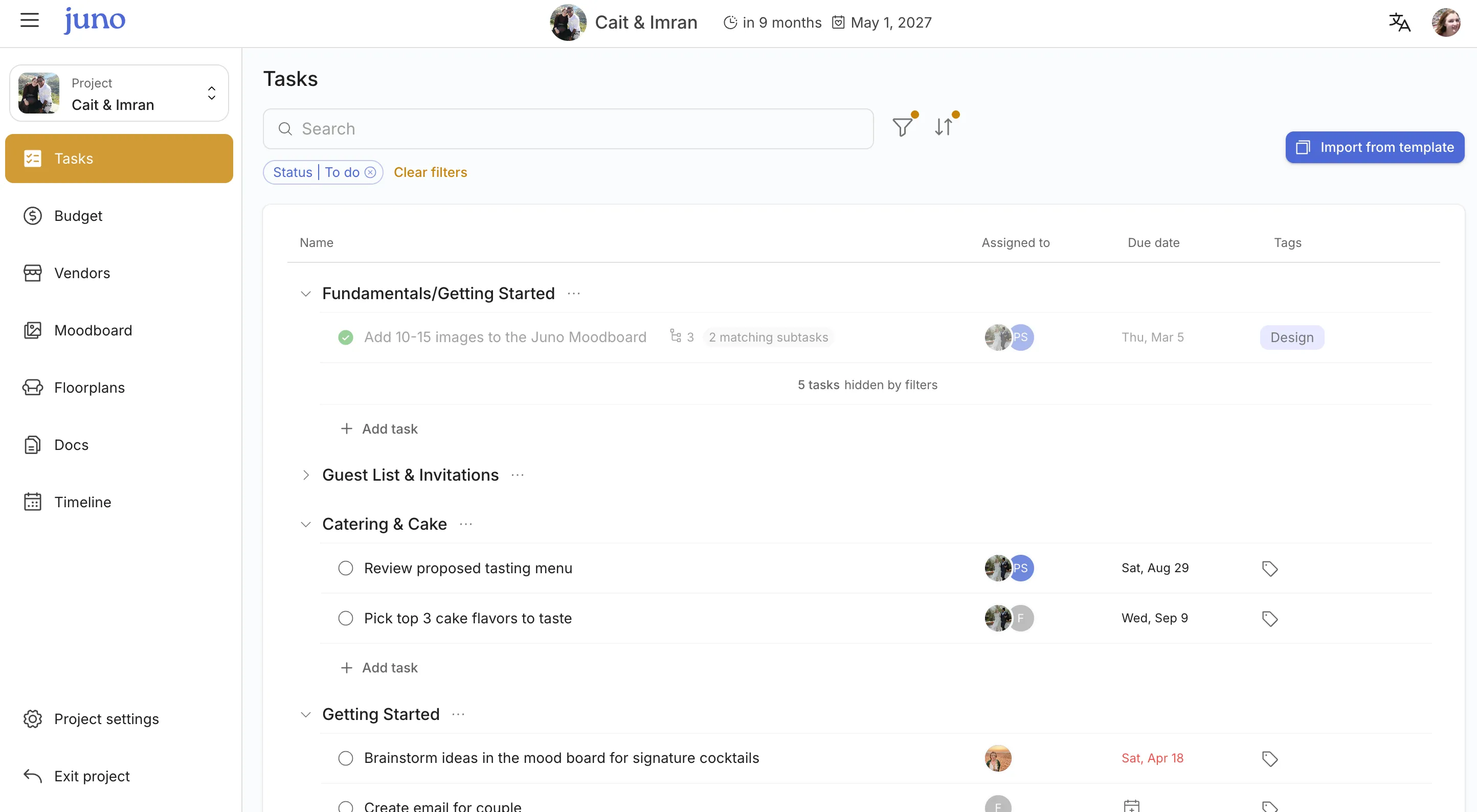
Task: Open more options for Getting Started group
Action: [458, 714]
